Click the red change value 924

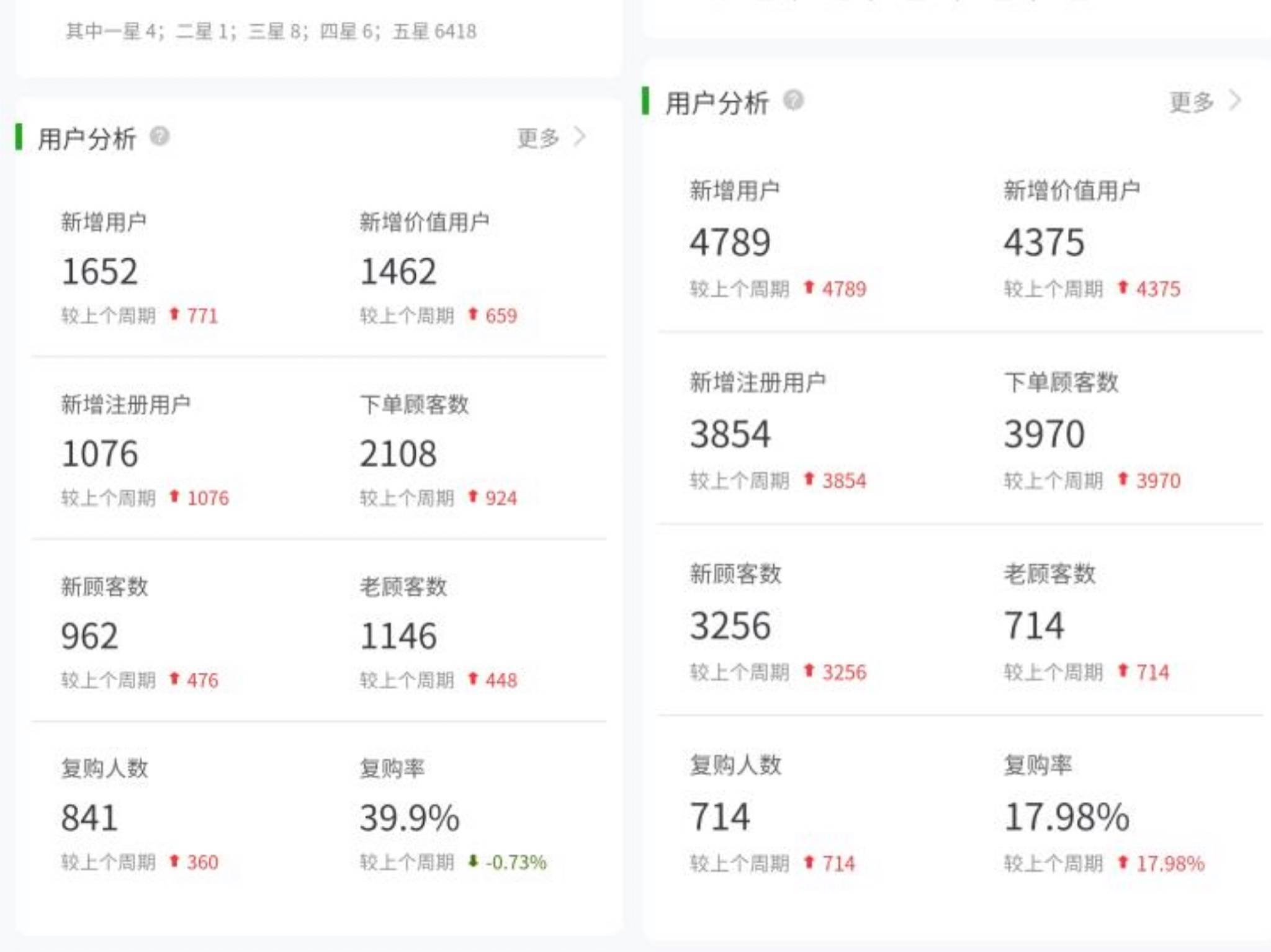(x=501, y=498)
